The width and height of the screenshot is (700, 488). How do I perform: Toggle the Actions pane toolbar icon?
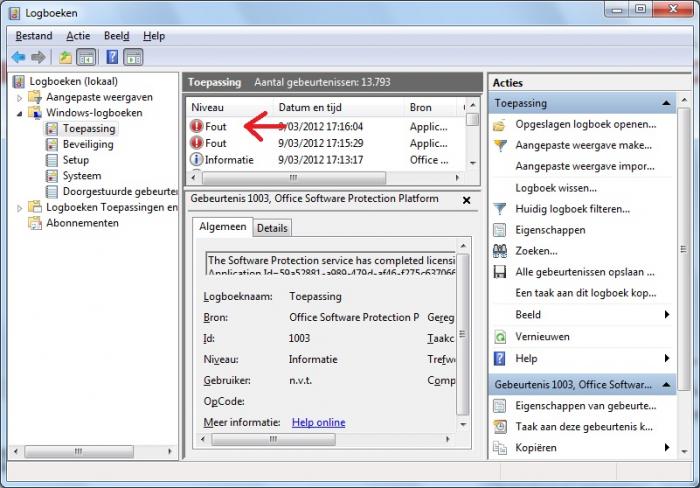click(133, 57)
